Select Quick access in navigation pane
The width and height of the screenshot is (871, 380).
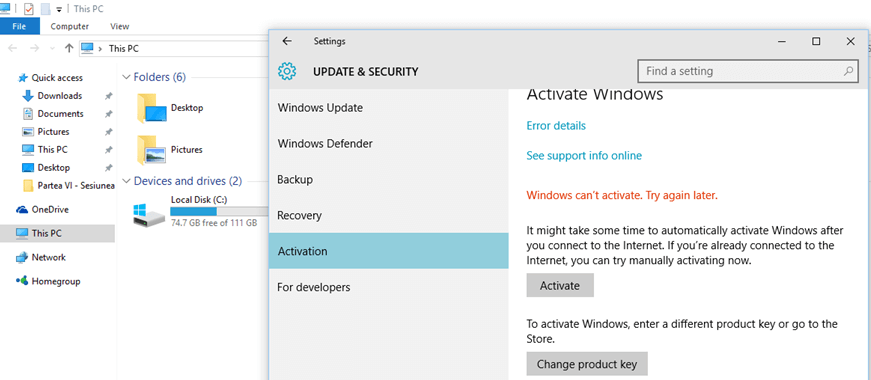click(x=57, y=78)
